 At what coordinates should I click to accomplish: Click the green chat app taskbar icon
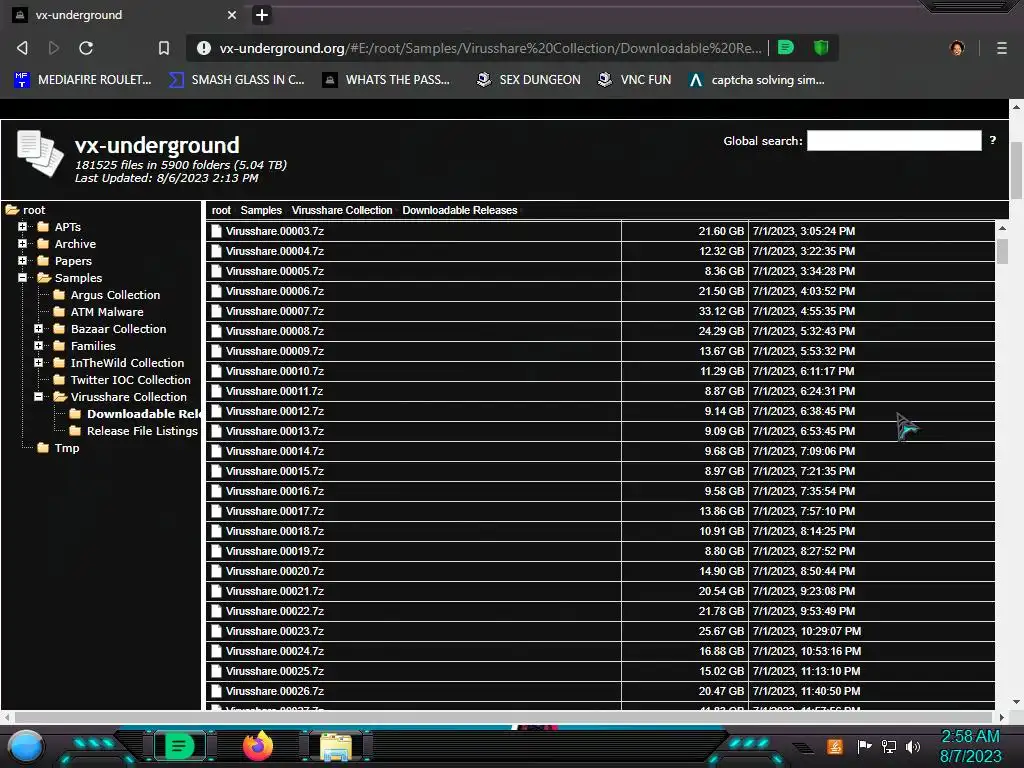pyautogui.click(x=179, y=746)
